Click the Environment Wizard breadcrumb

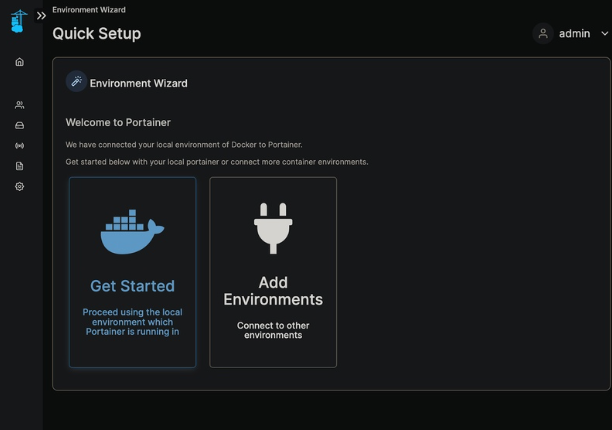click(x=89, y=9)
